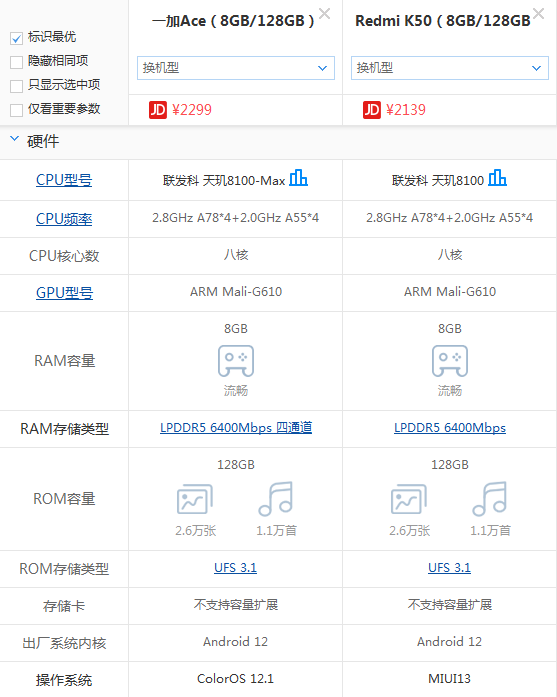Viewport: 557px width, 697px height.
Task: Click the 出厂系统内核 row label
Action: click(64, 643)
